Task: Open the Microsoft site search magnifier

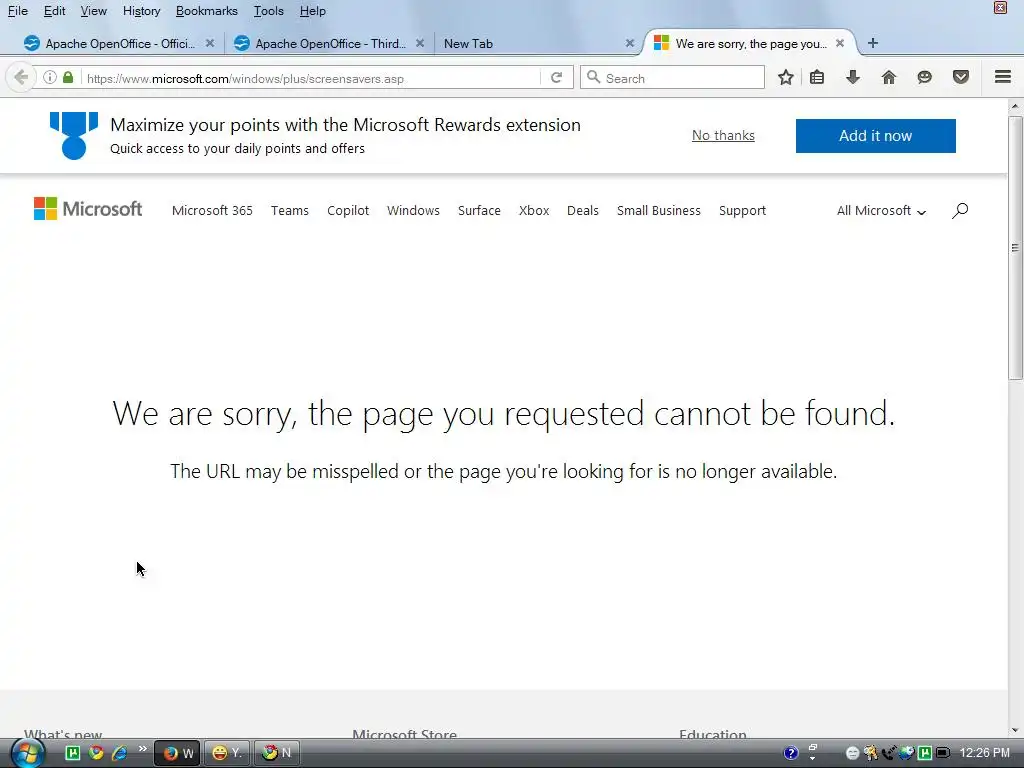Action: pos(959,210)
